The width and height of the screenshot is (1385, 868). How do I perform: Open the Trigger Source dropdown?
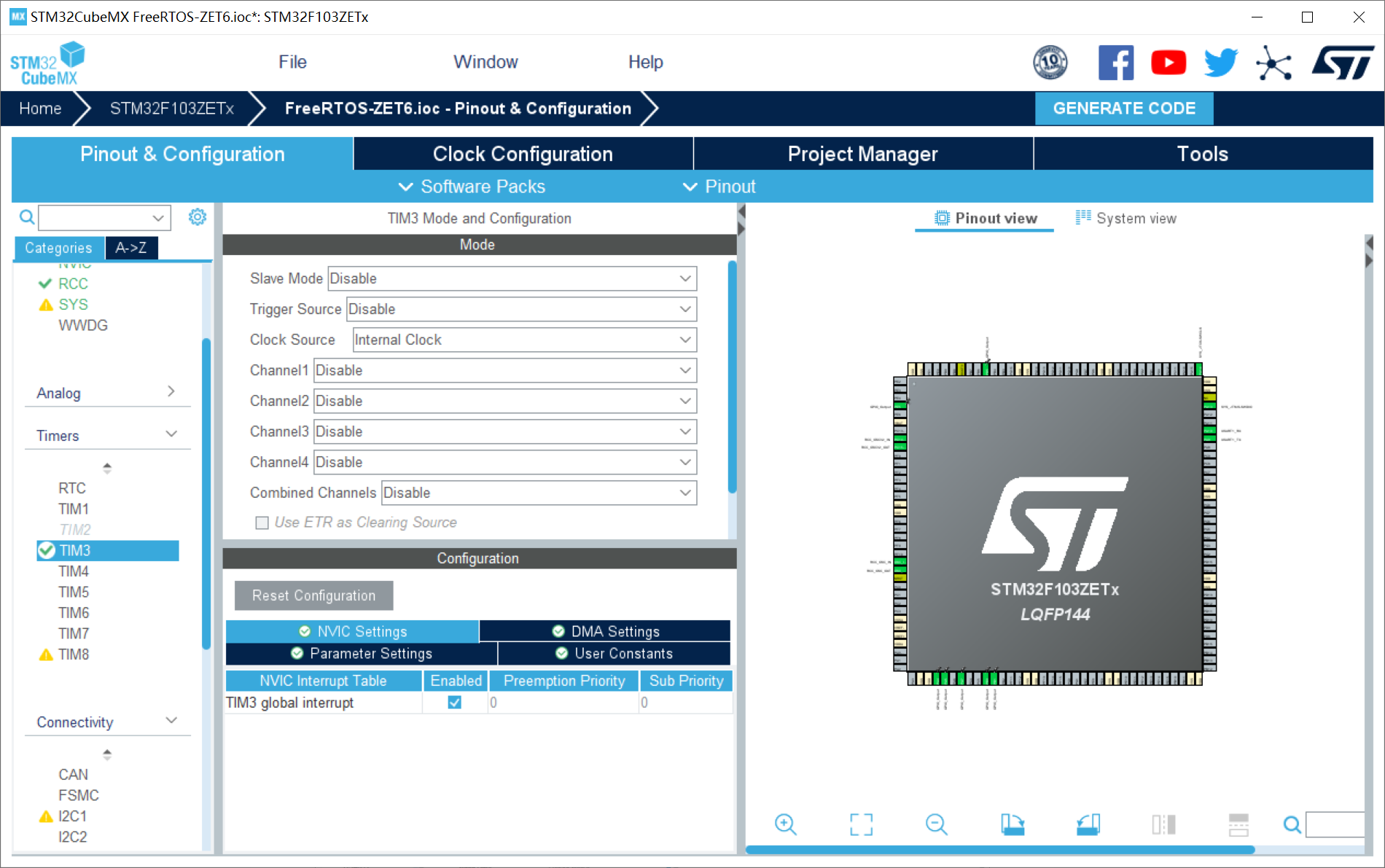point(521,309)
